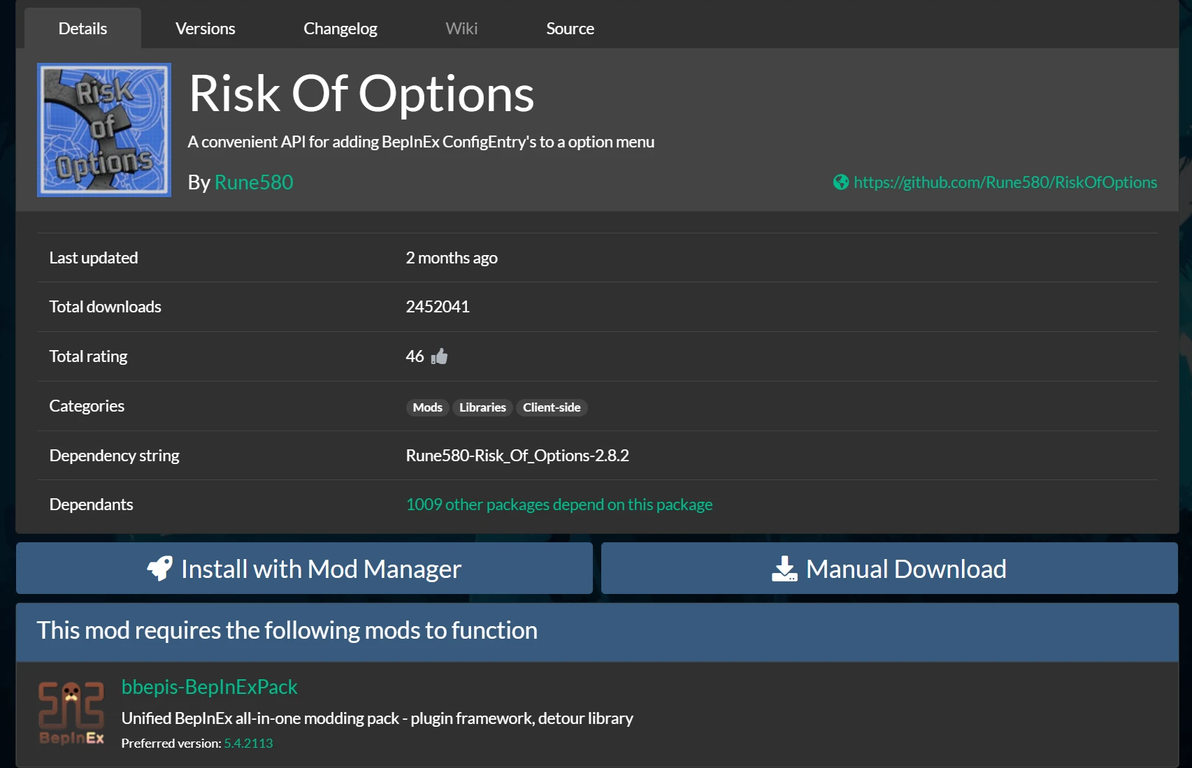The width and height of the screenshot is (1192, 768).
Task: Go to the Source tab
Action: point(570,28)
